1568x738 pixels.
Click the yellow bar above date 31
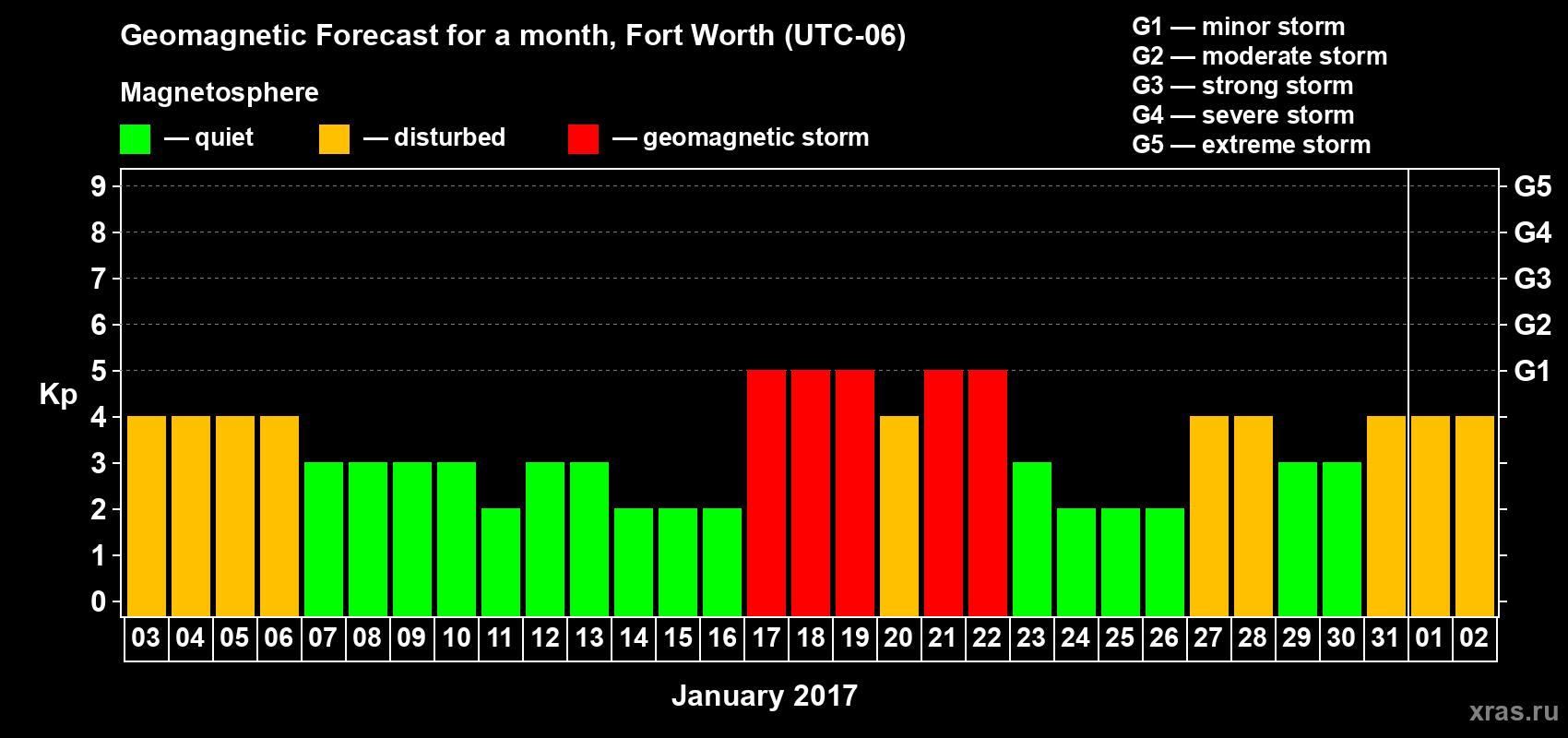(1386, 517)
